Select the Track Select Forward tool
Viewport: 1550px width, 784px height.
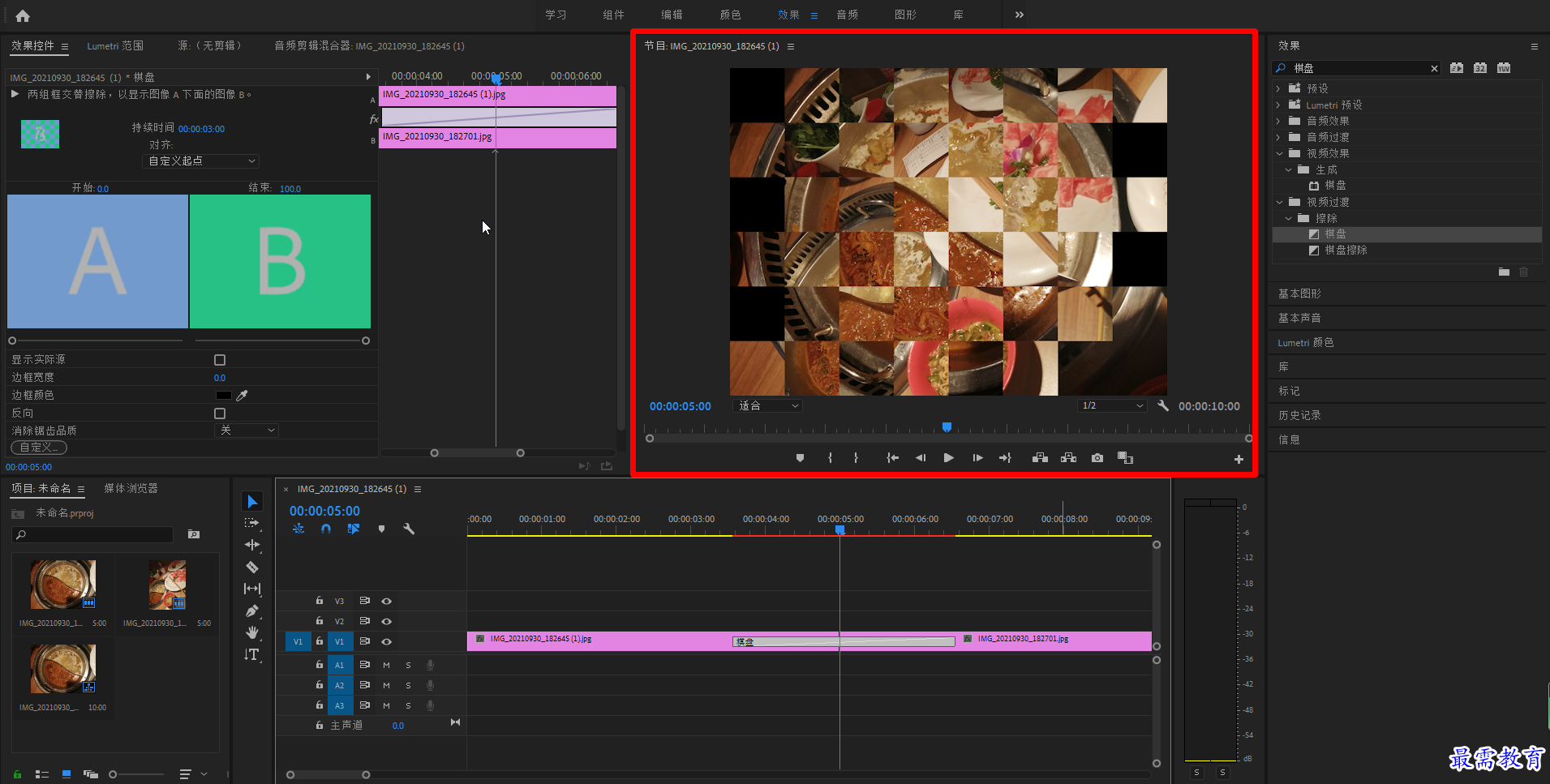pyautogui.click(x=252, y=523)
